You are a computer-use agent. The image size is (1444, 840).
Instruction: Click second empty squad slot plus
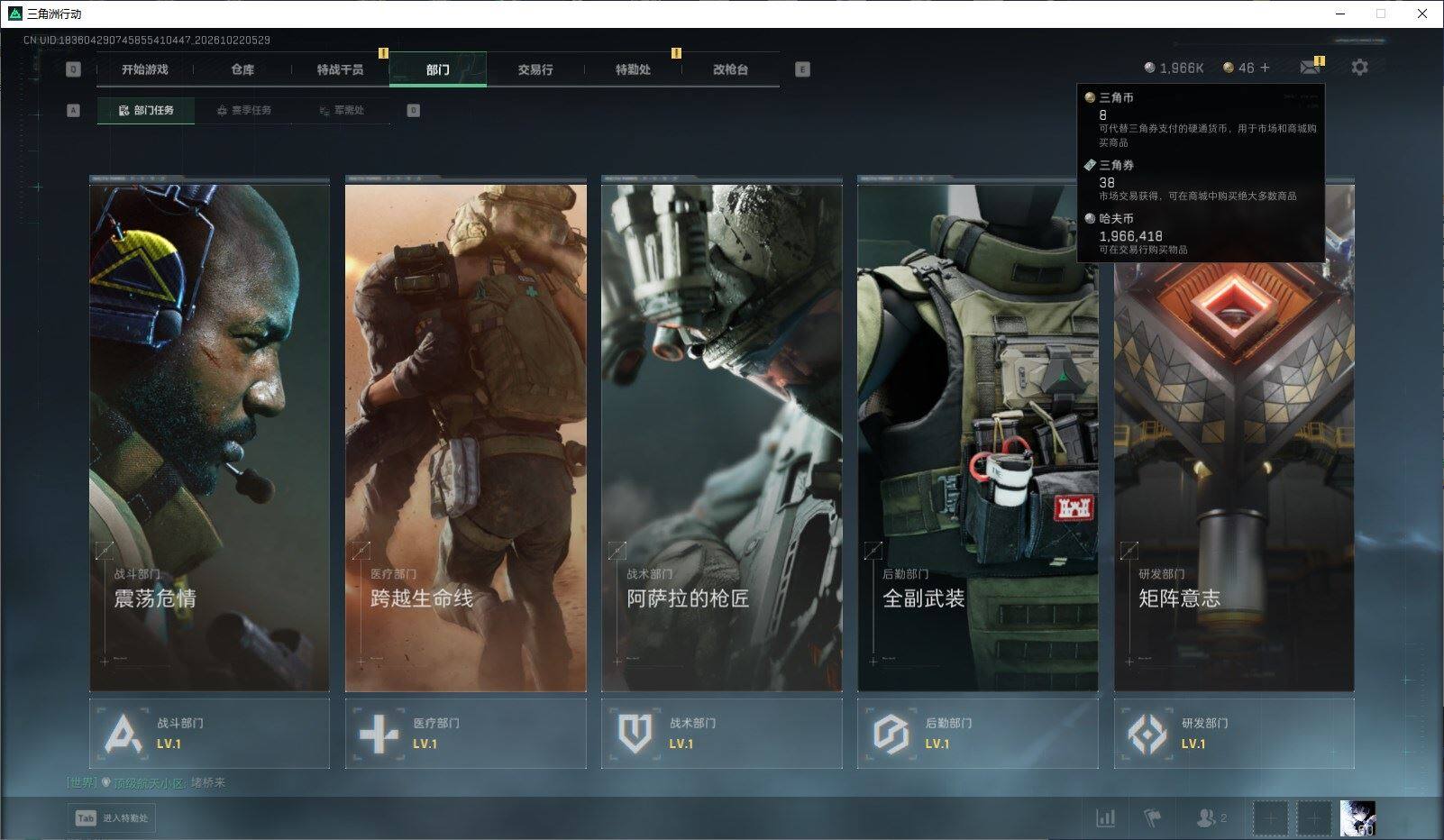[x=1314, y=818]
